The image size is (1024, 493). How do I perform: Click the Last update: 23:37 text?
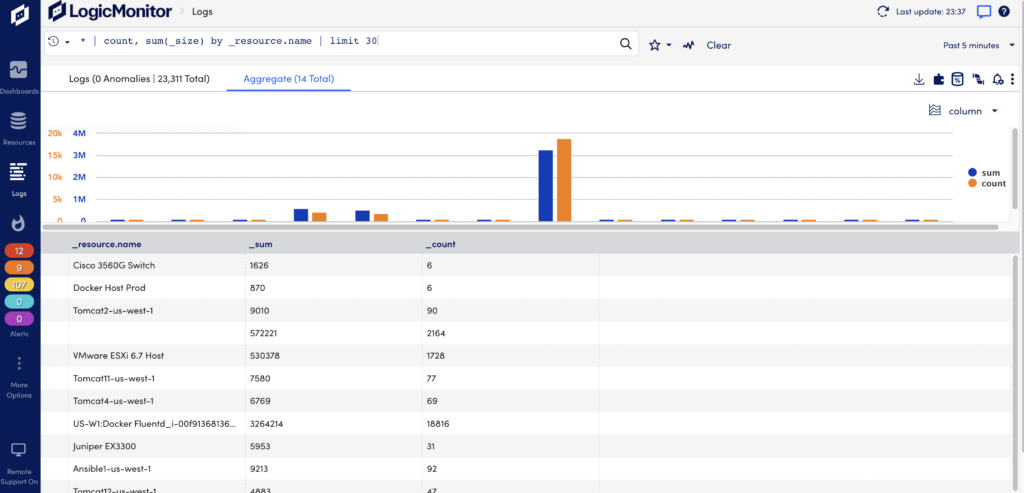[933, 11]
